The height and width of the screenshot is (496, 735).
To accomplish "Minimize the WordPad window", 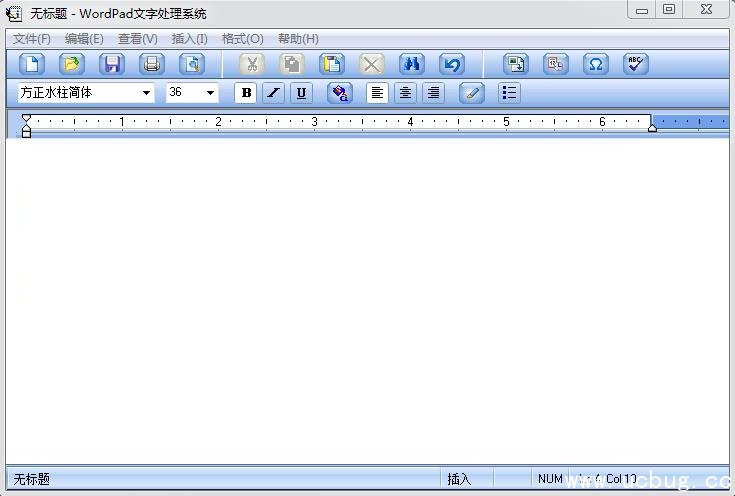I will click(642, 9).
